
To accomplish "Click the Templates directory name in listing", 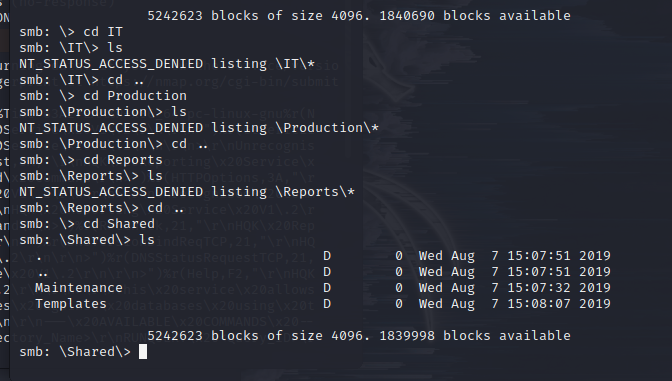I will click(71, 304).
